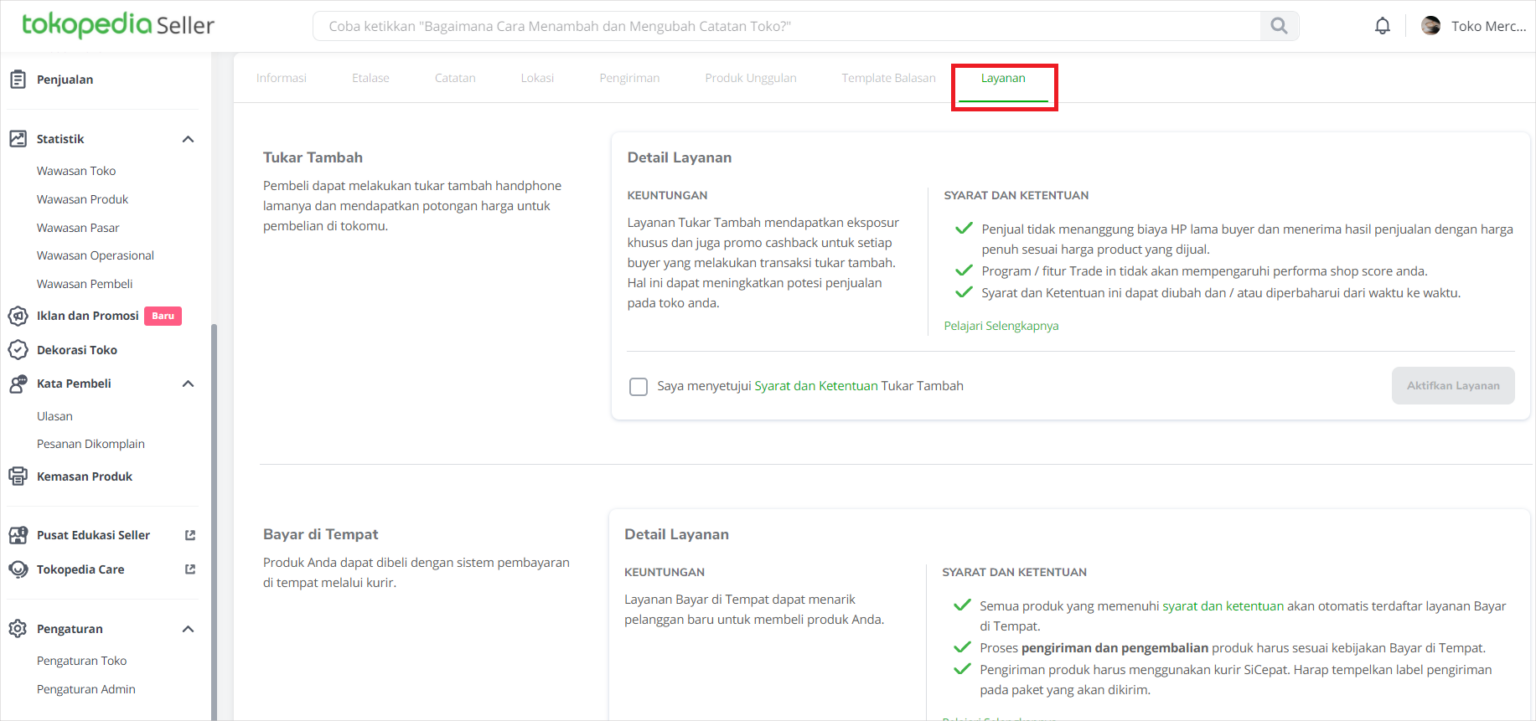This screenshot has height=721, width=1536.
Task: Collapse the Statistik menu section
Action: 188,139
